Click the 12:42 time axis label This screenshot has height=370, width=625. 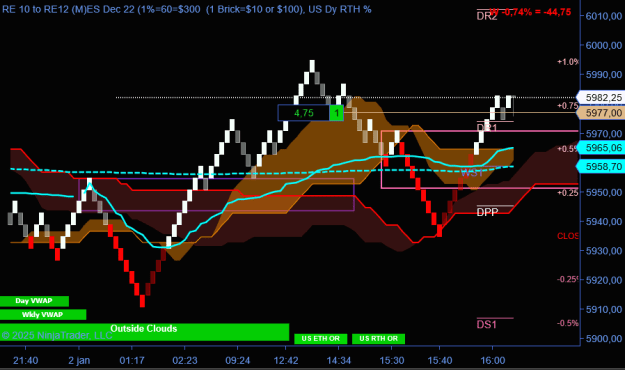point(286,360)
